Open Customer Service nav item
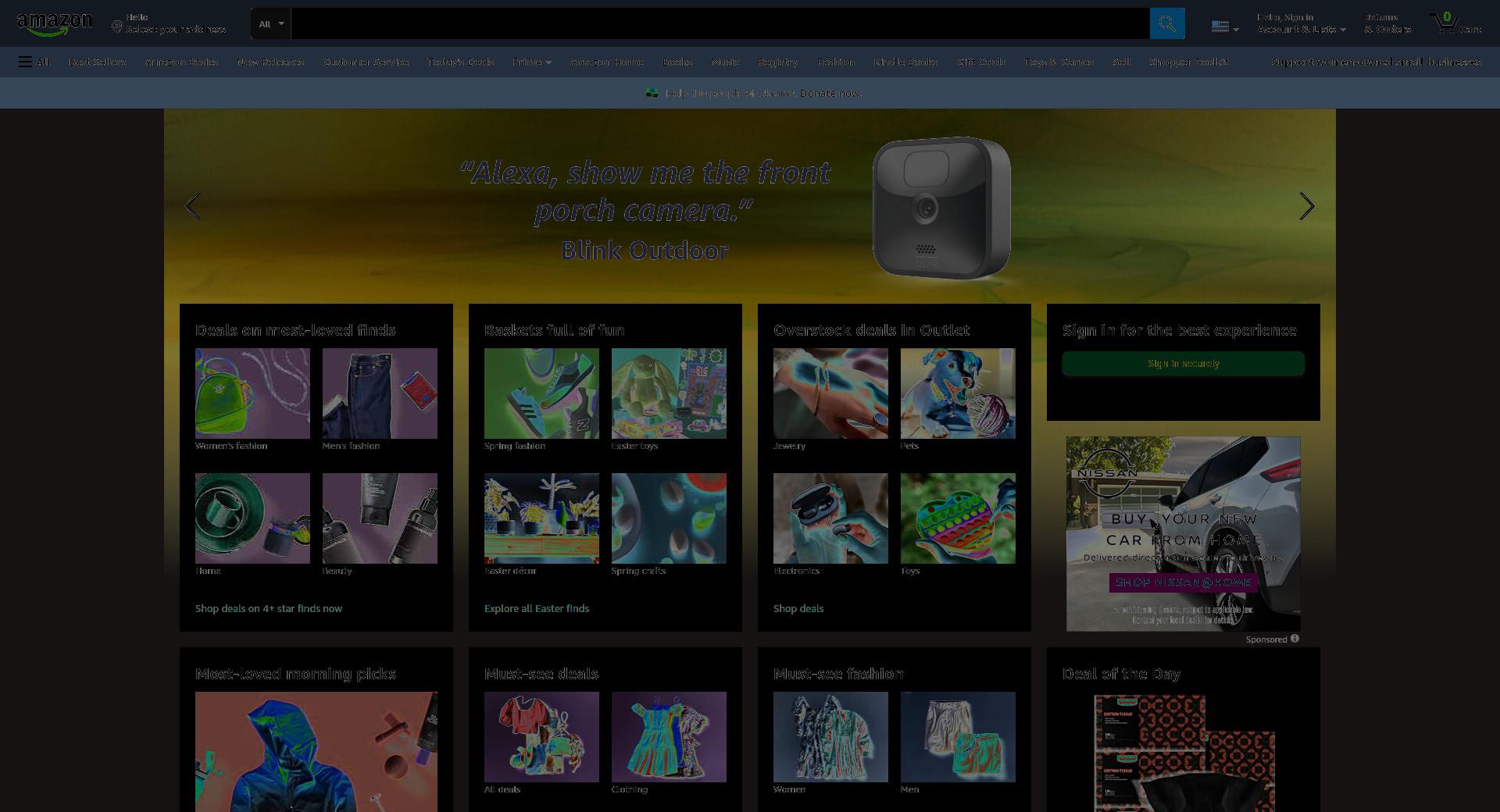This screenshot has width=1500, height=812. tap(366, 62)
